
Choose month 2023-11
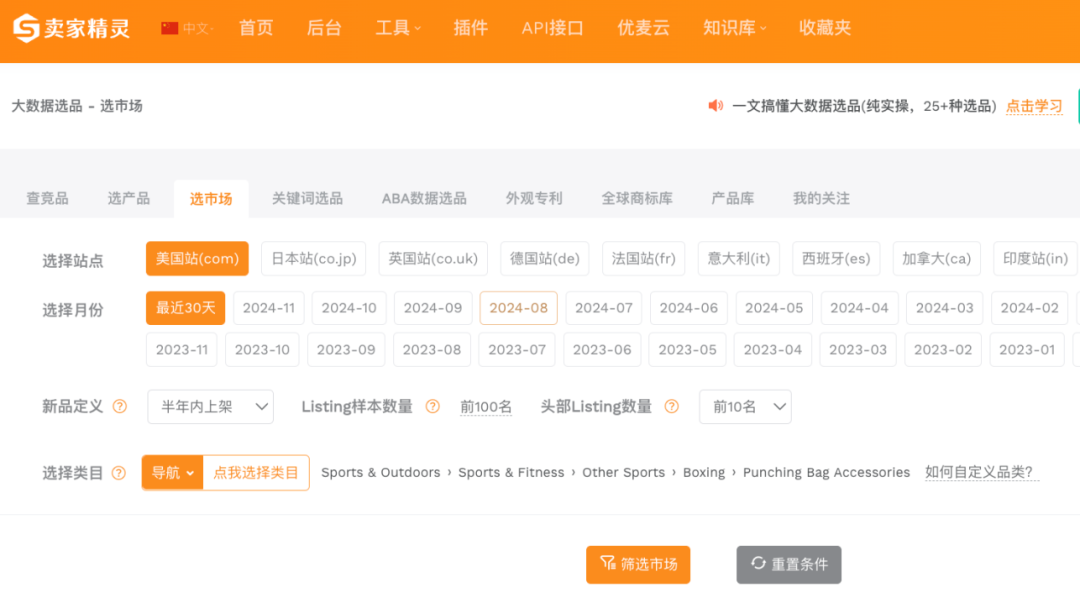pos(182,349)
